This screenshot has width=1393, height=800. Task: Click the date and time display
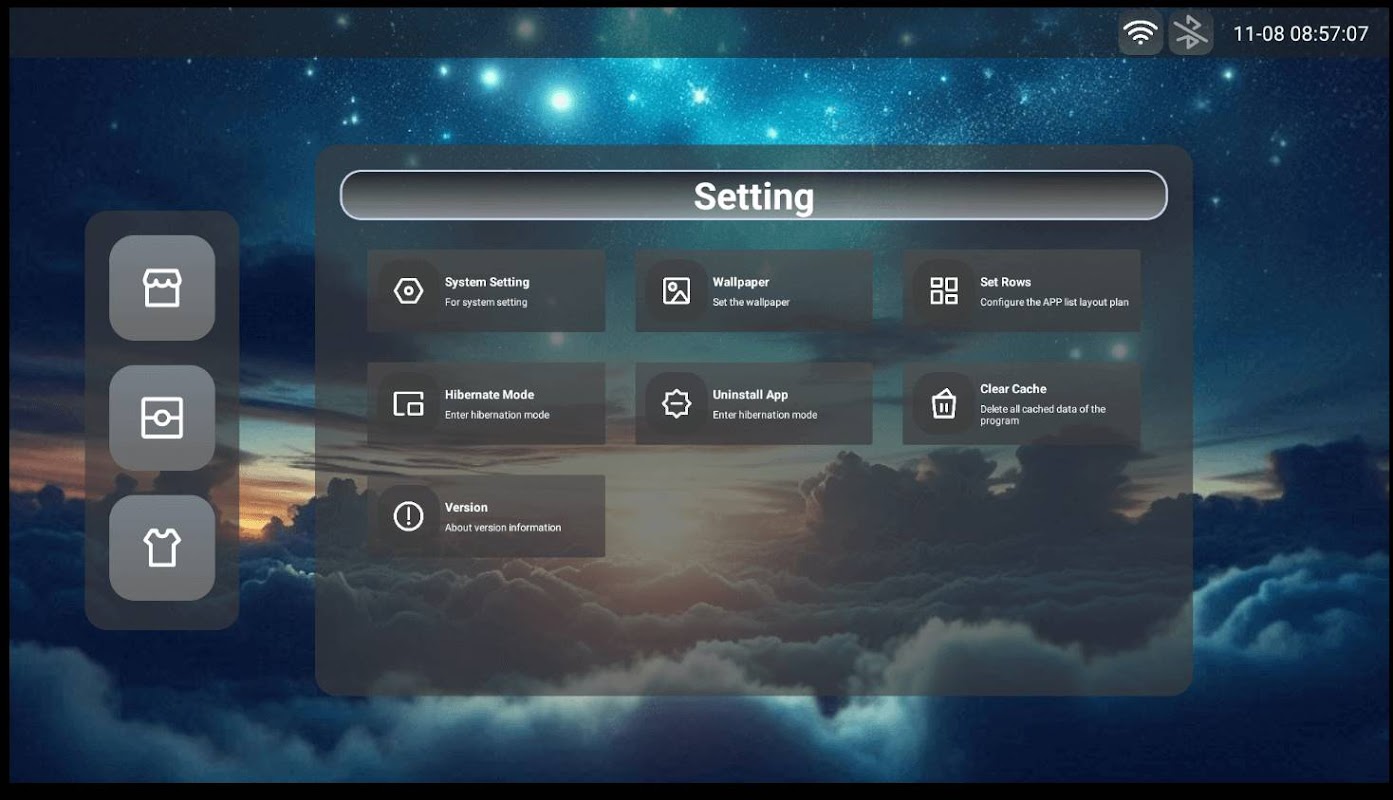pyautogui.click(x=1300, y=34)
